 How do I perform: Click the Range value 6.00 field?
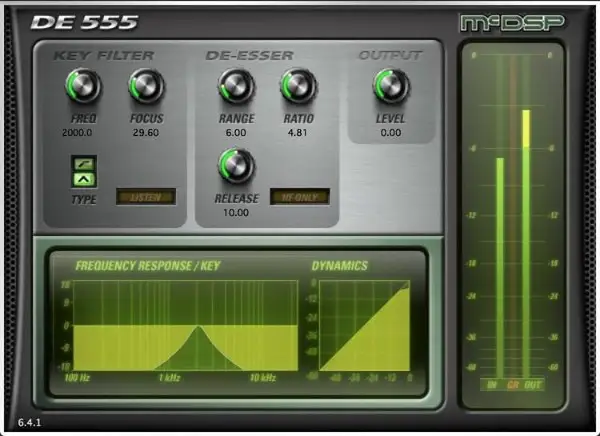coord(236,132)
